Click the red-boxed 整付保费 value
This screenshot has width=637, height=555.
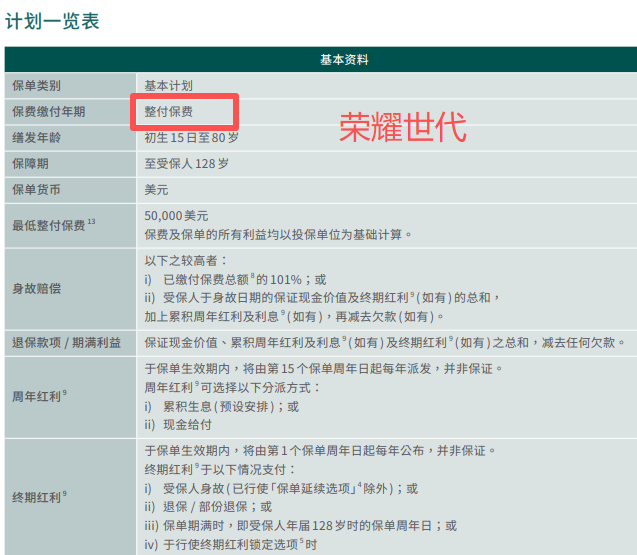coord(169,111)
